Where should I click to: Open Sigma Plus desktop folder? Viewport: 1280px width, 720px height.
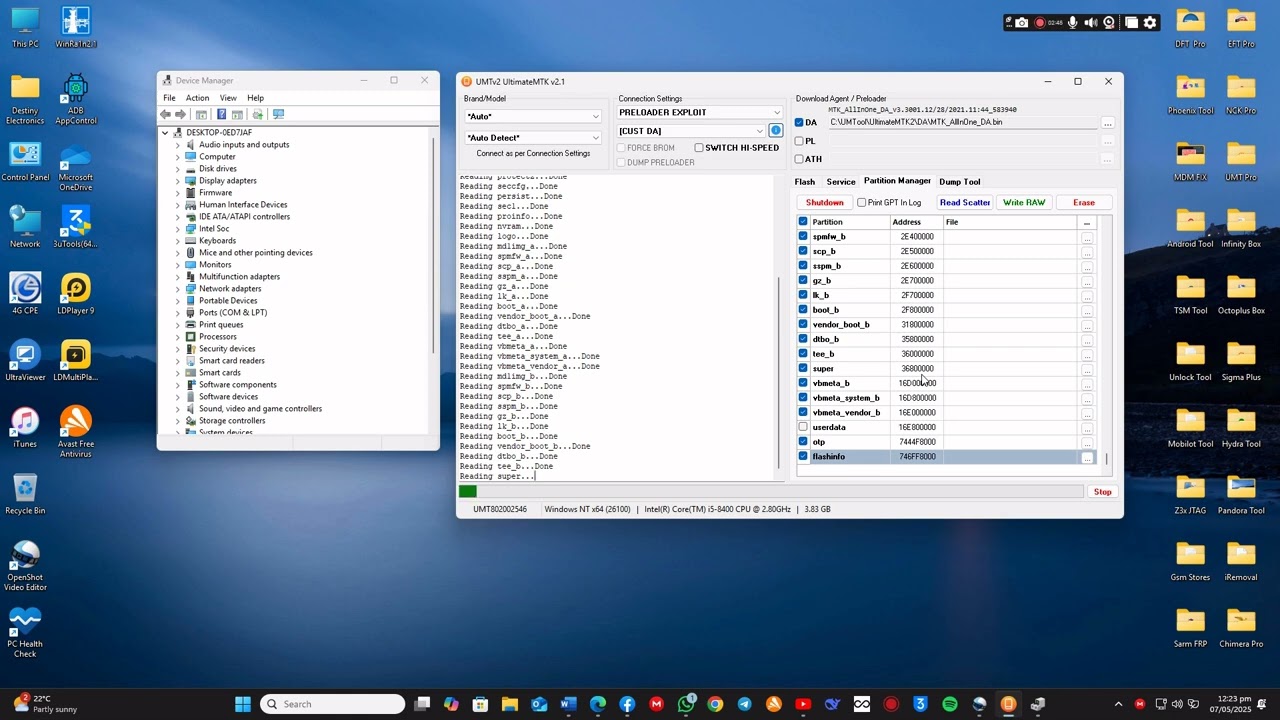click(1241, 360)
